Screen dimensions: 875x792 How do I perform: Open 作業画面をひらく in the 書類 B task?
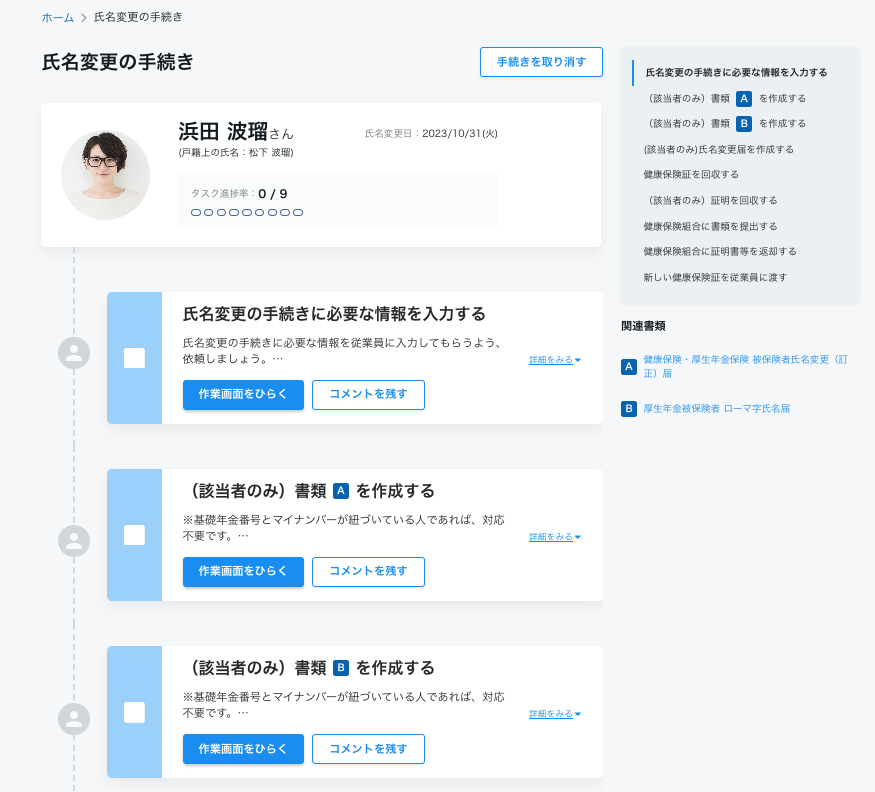(243, 749)
